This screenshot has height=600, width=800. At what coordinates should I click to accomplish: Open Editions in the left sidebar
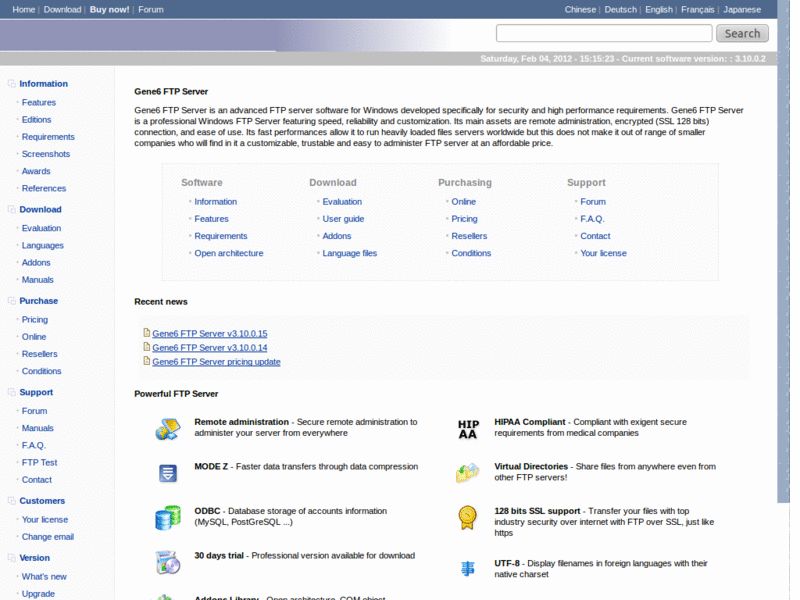pyautogui.click(x=36, y=119)
